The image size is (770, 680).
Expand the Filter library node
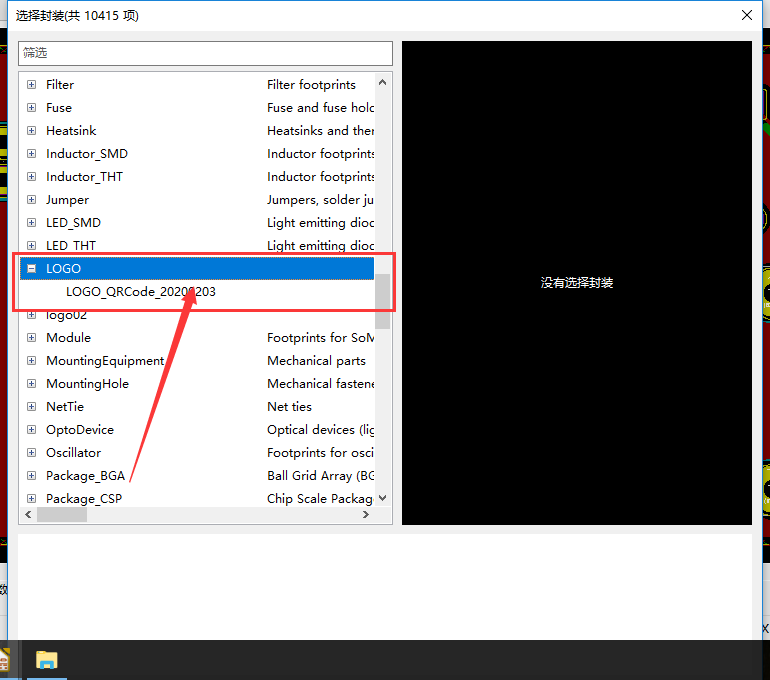click(31, 84)
